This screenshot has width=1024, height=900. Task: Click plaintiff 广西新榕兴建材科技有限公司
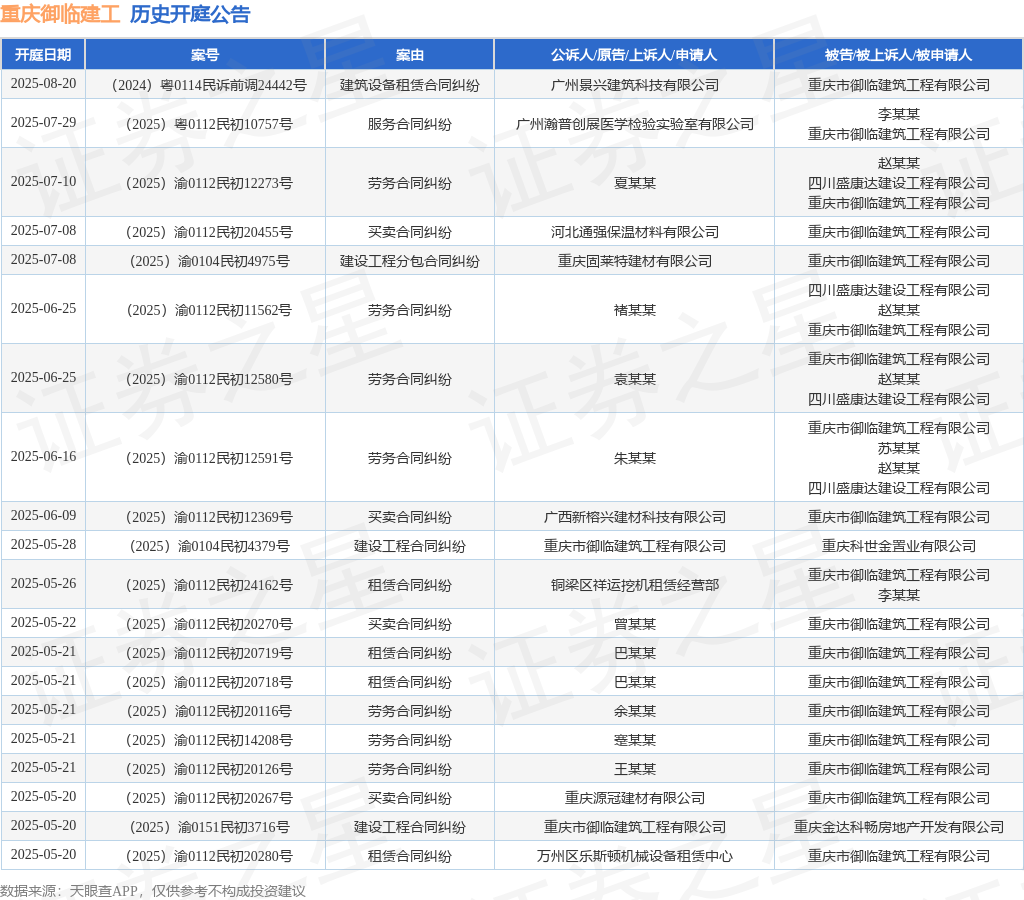point(635,517)
